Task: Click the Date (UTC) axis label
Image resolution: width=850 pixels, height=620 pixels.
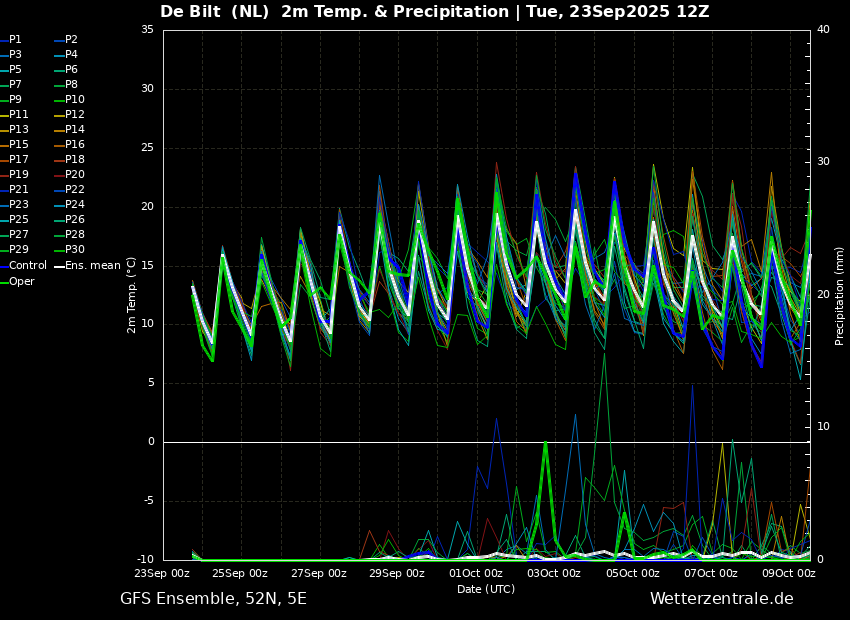Action: tap(486, 589)
